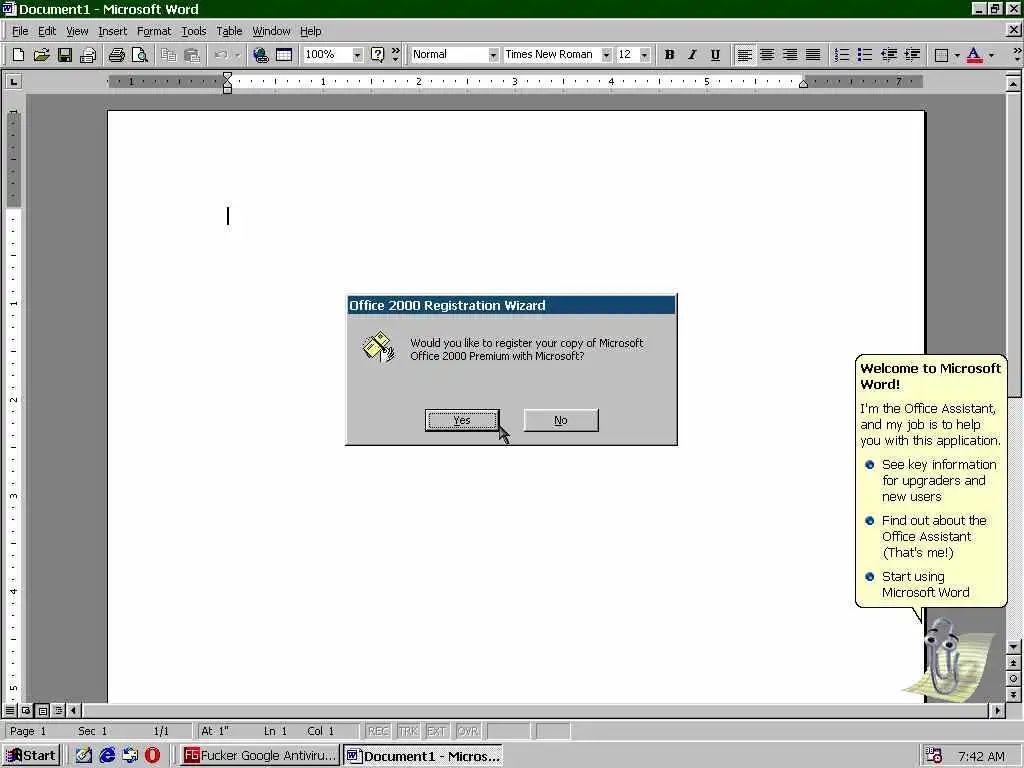The height and width of the screenshot is (768, 1024).
Task: Toggle Numbering list formatting
Action: pos(842,55)
